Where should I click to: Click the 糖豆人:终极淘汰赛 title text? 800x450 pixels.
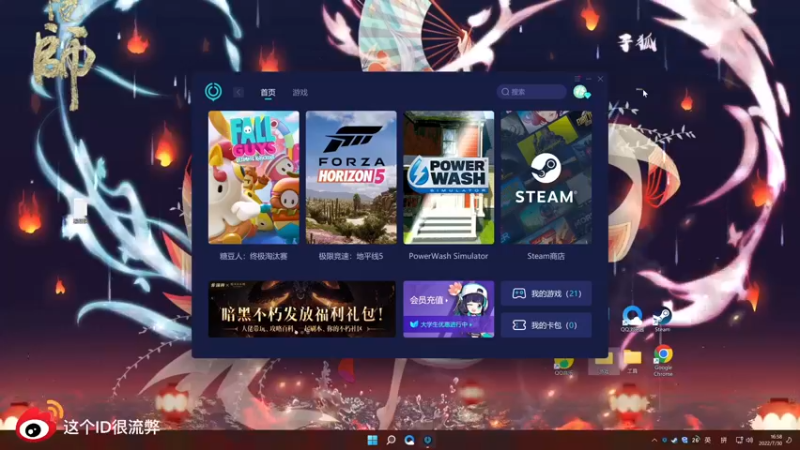254,256
